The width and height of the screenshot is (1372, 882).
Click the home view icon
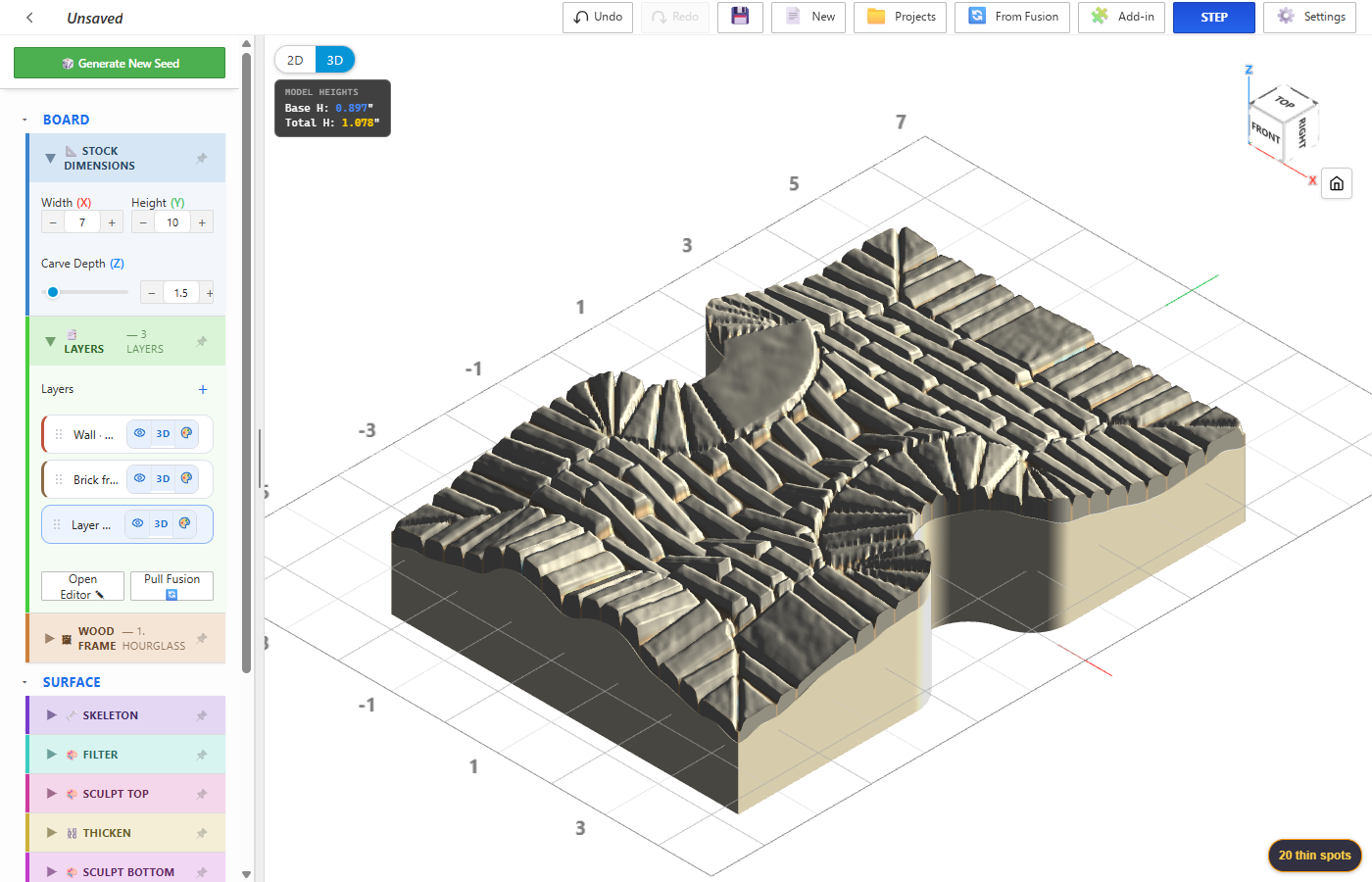click(1337, 183)
